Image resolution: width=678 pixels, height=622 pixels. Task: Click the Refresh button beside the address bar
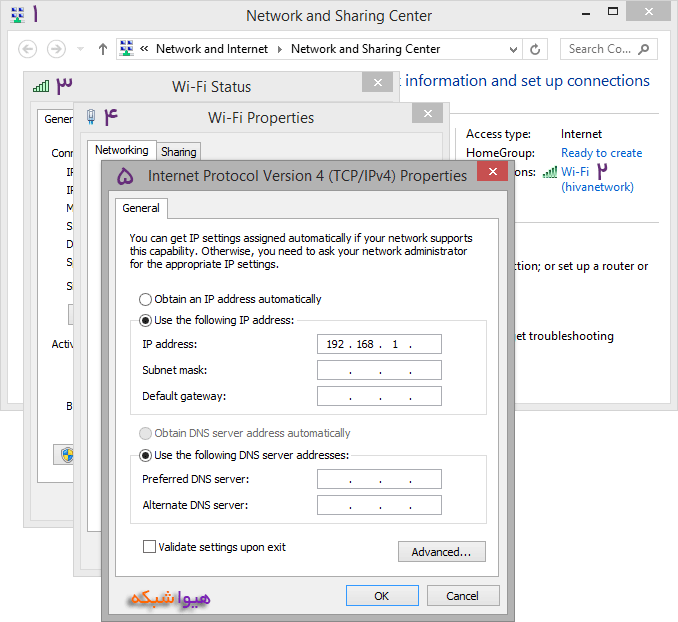pyautogui.click(x=536, y=49)
